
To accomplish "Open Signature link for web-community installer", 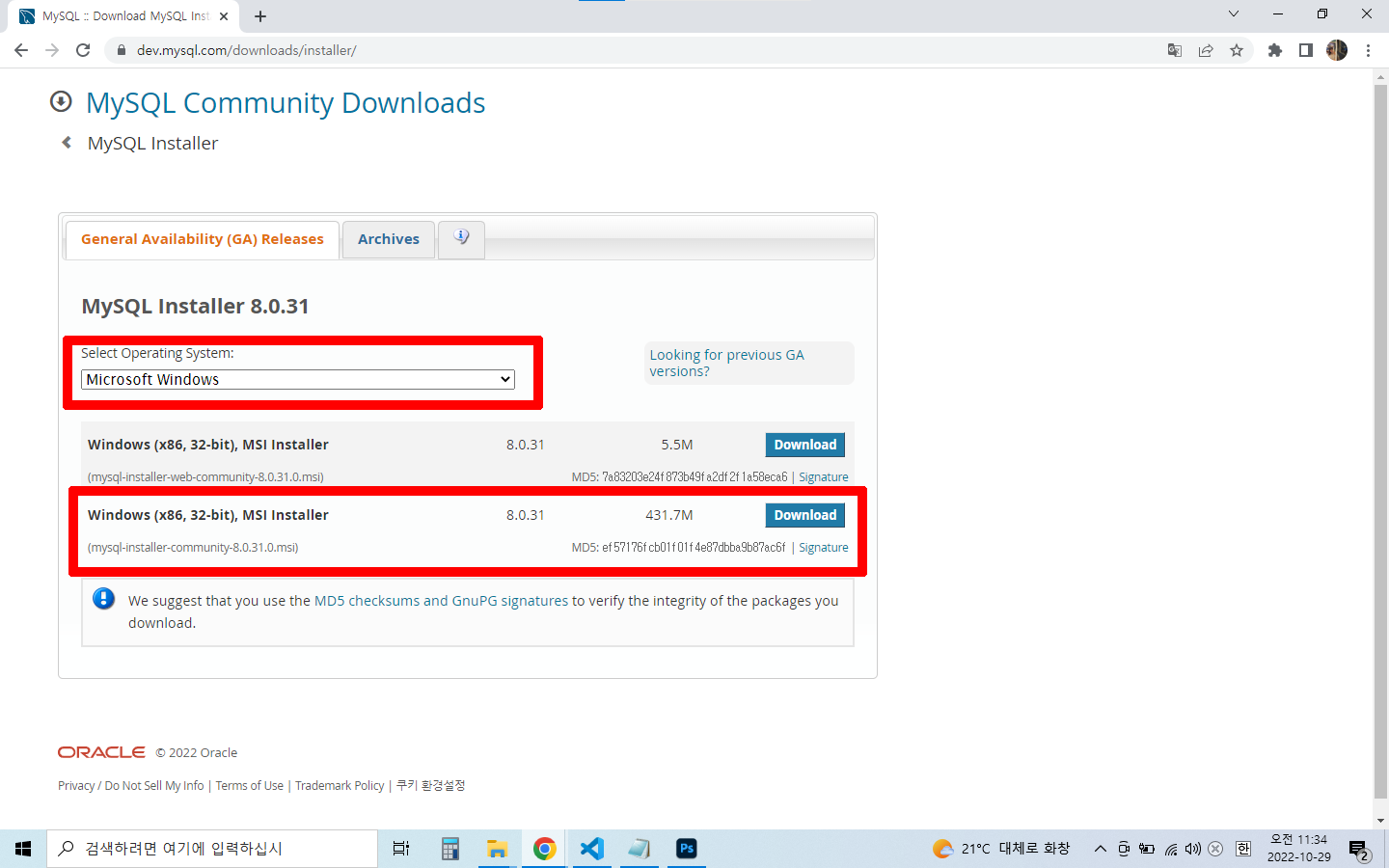I will 824,477.
